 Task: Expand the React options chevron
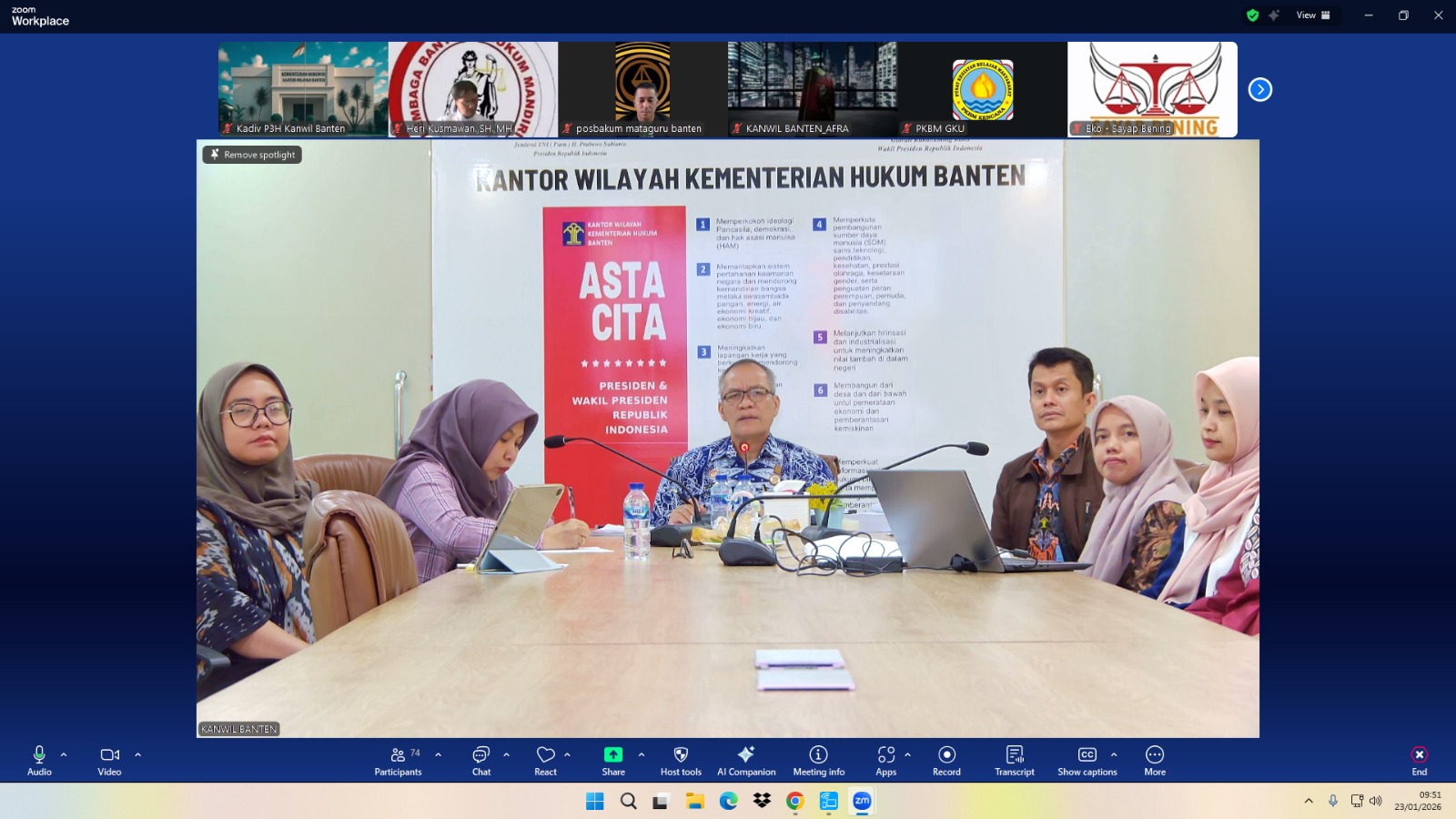568,754
